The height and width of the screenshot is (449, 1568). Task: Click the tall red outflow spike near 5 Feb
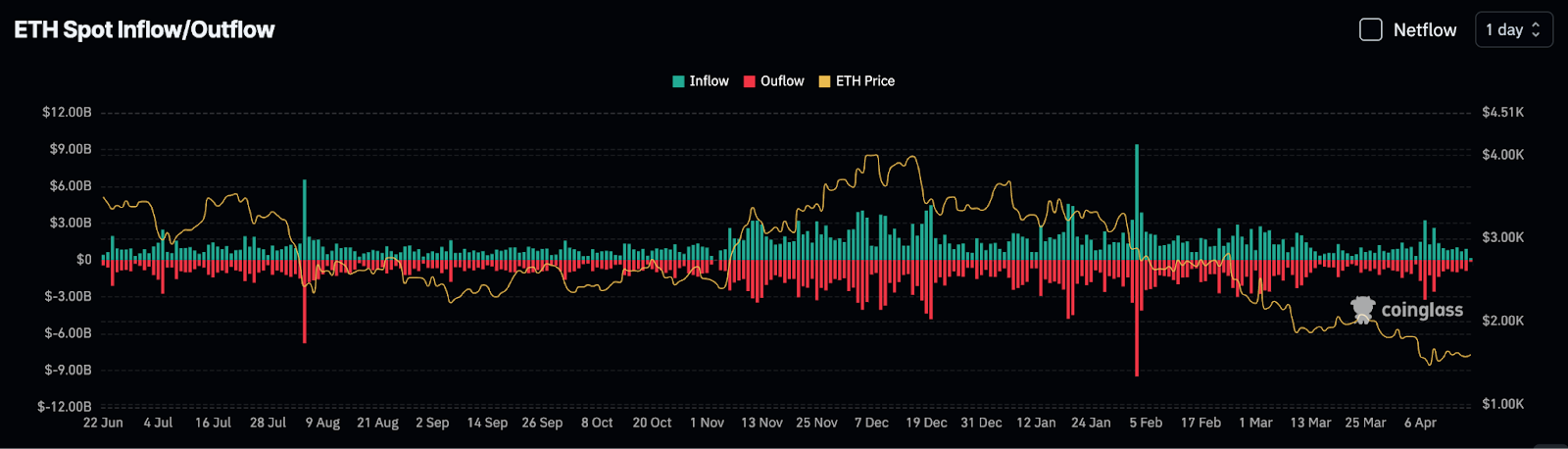(x=1137, y=318)
